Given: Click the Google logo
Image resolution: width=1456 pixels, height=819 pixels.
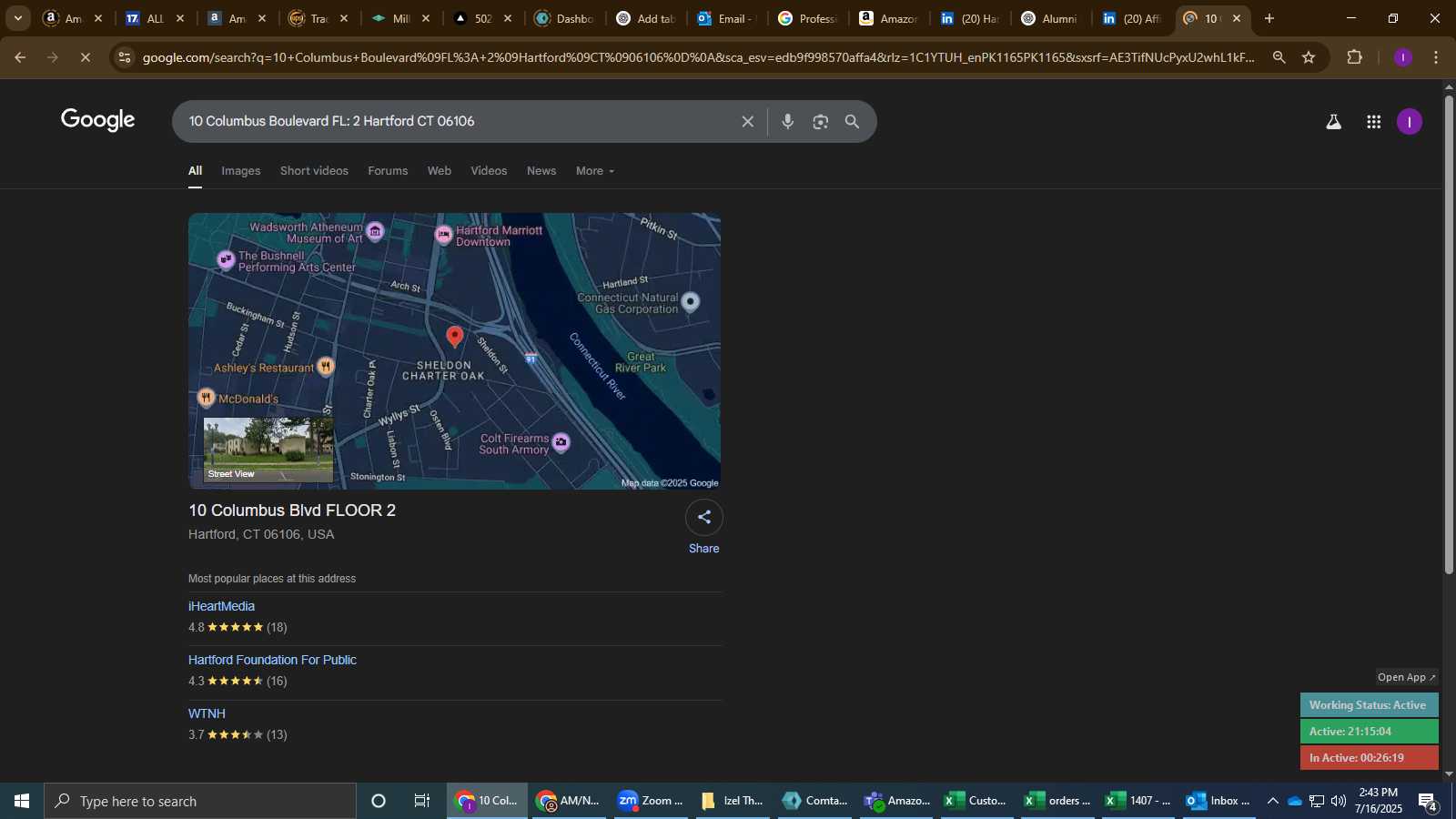Looking at the screenshot, I should click(98, 120).
